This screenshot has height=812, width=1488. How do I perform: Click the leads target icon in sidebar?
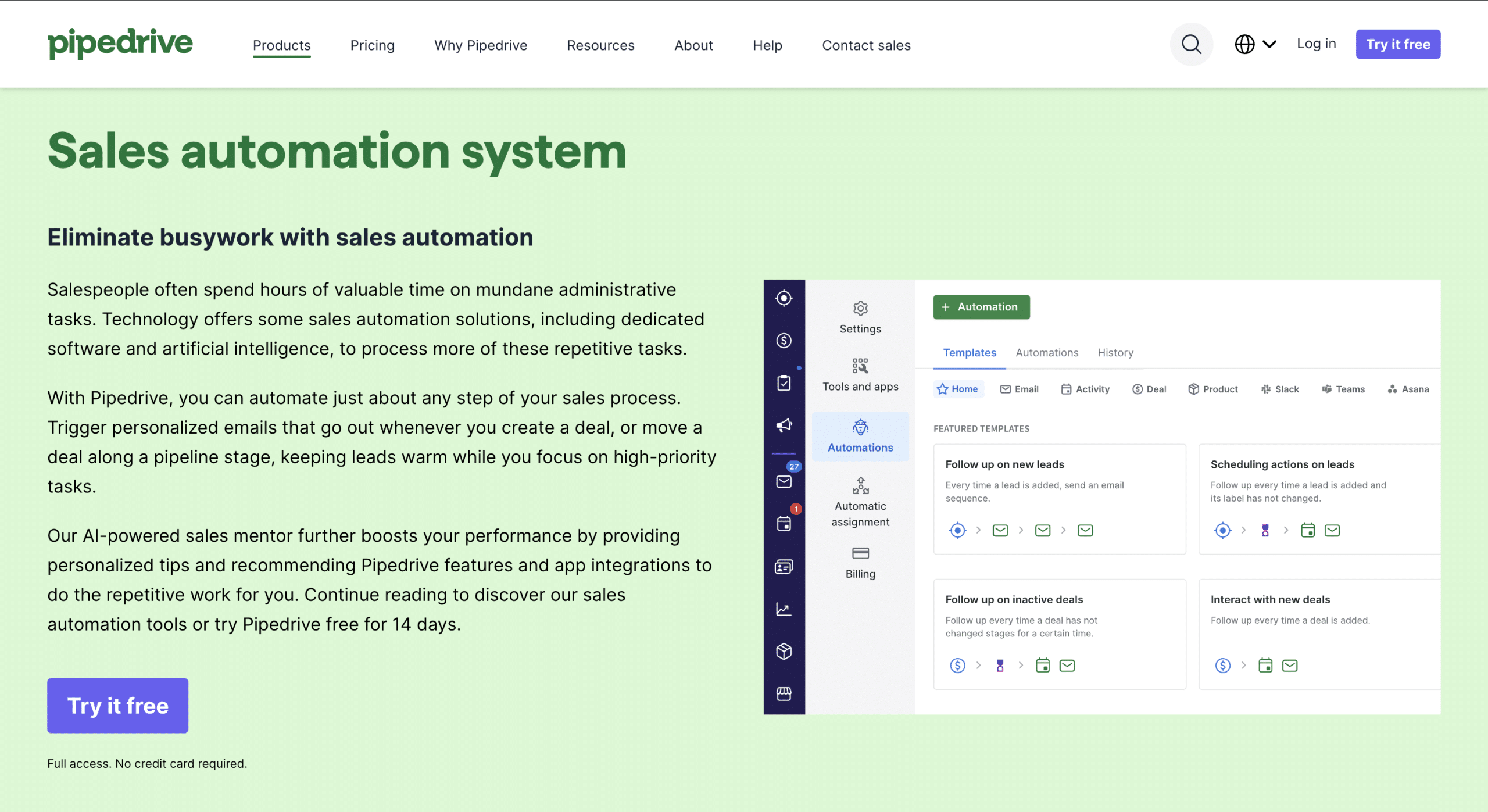(x=784, y=298)
